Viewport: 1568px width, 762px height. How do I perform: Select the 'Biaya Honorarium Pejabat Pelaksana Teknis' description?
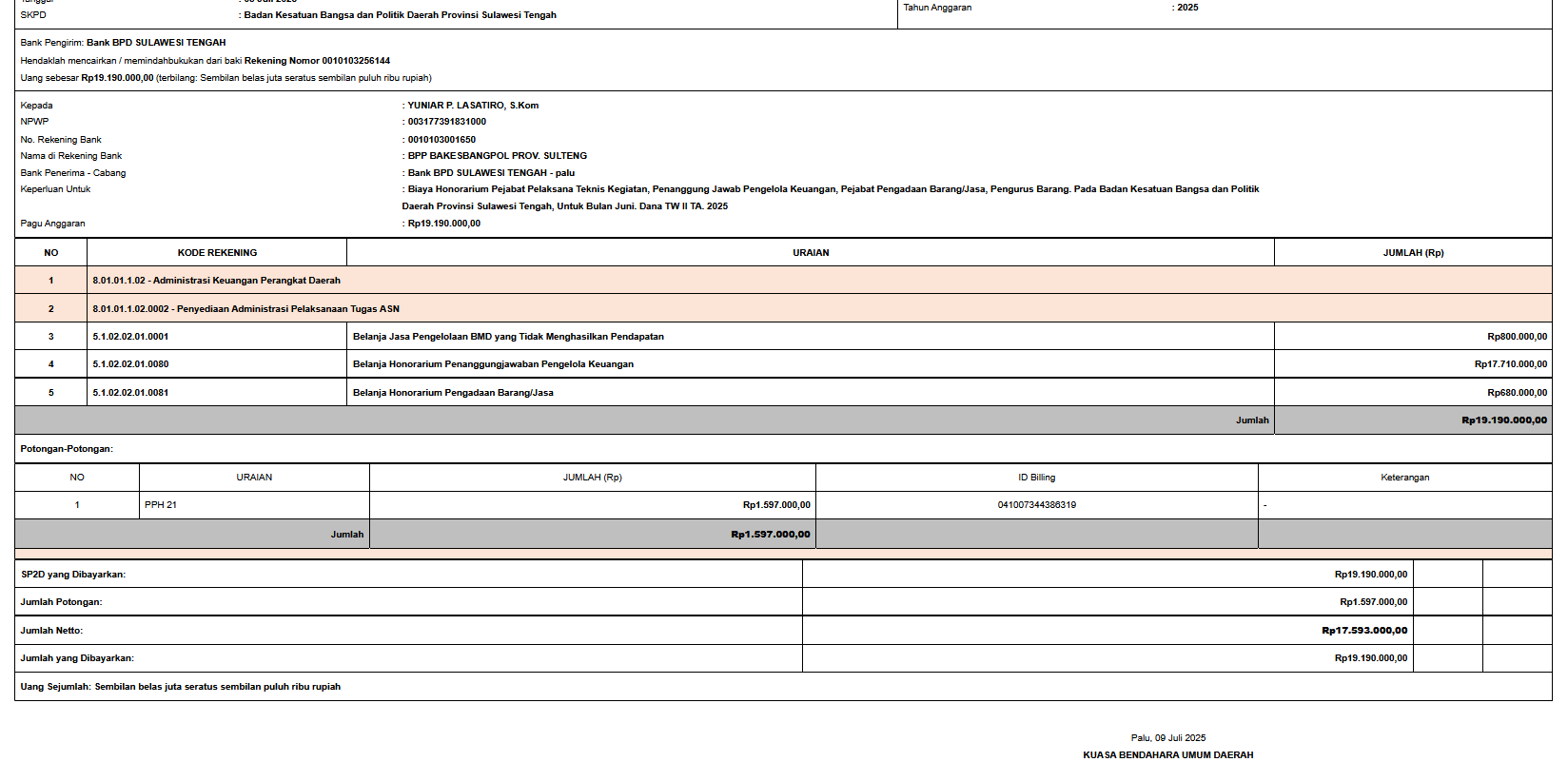click(x=831, y=198)
